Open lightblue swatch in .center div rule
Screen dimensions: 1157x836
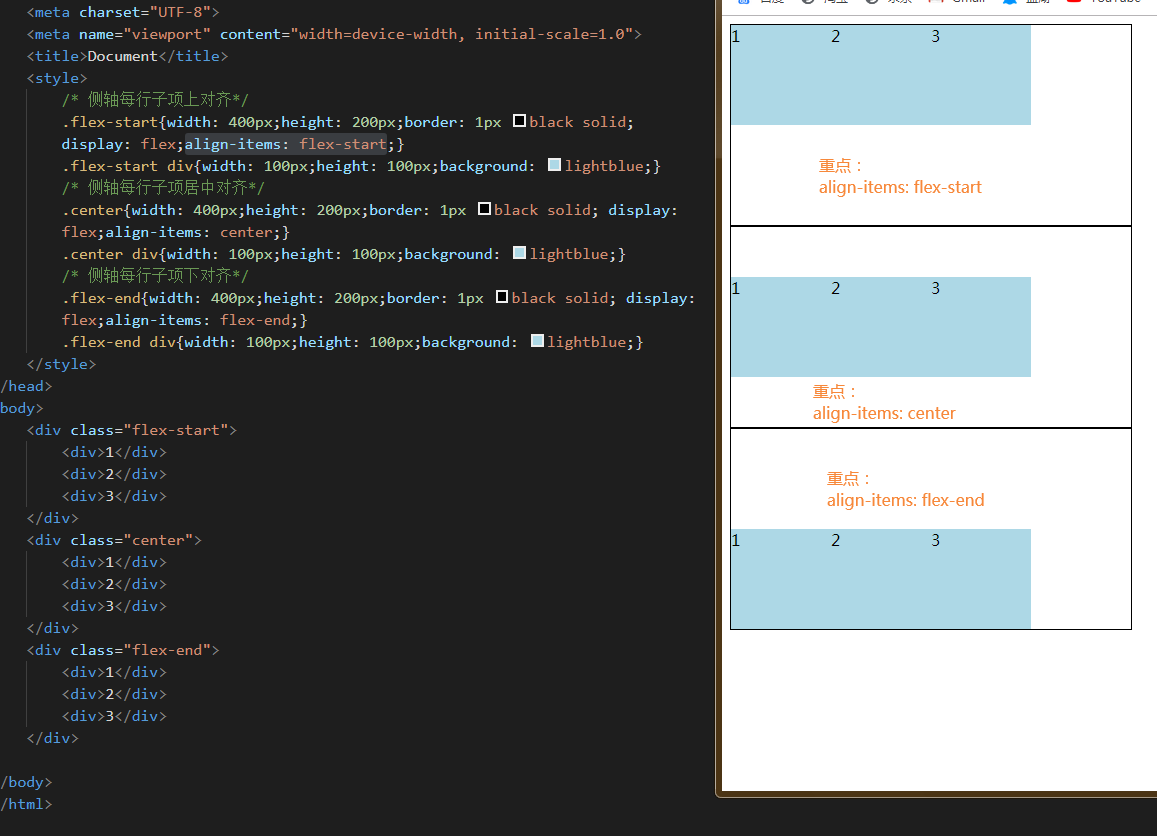(x=519, y=253)
